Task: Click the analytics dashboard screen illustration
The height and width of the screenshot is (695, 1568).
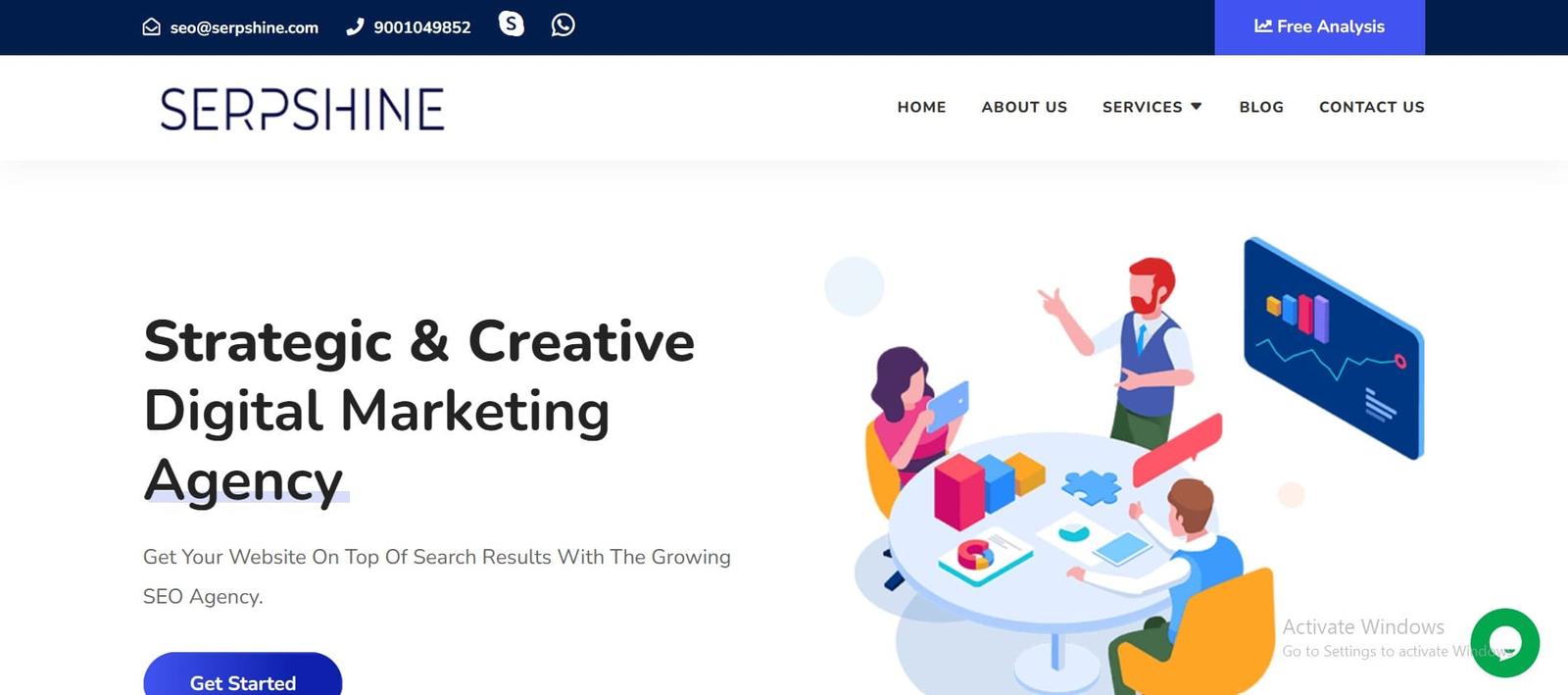Action: pos(1333,347)
